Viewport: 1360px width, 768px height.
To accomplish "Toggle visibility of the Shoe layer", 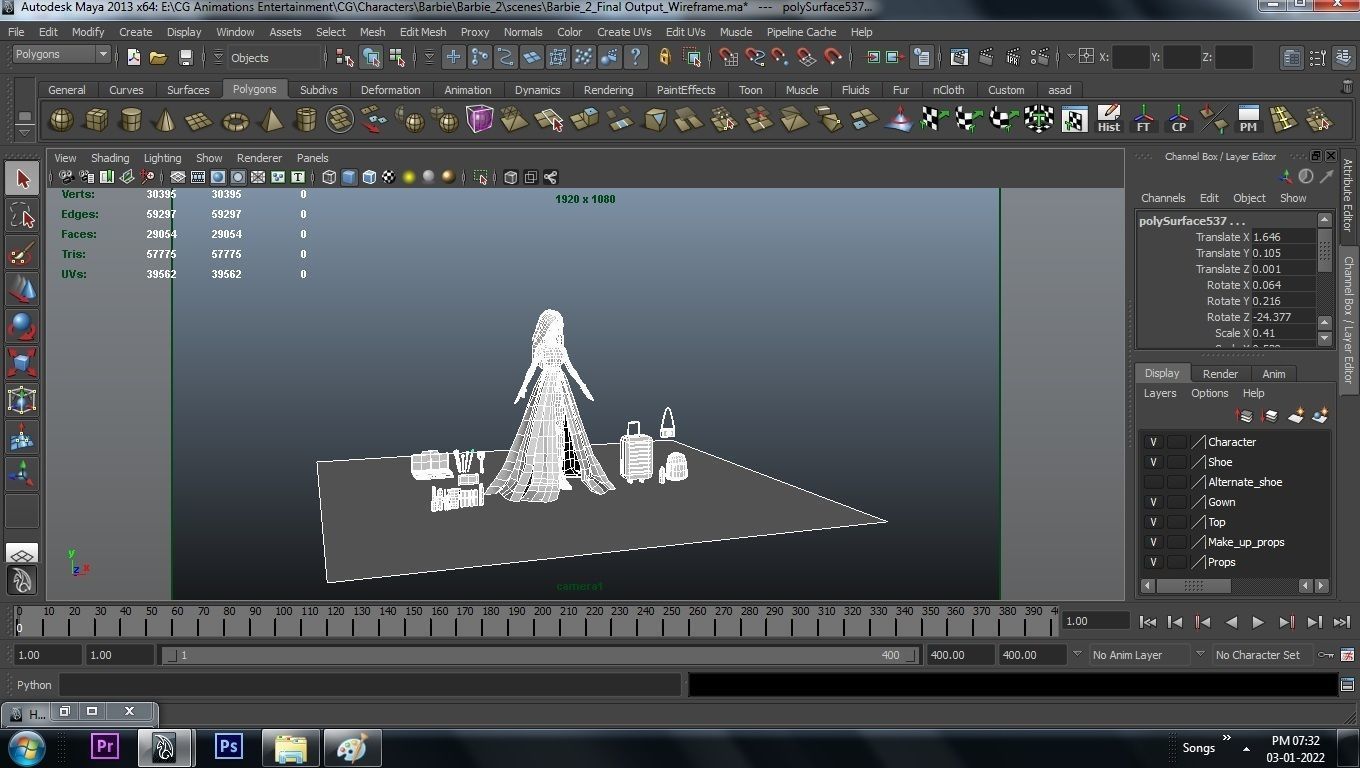I will tap(1153, 462).
